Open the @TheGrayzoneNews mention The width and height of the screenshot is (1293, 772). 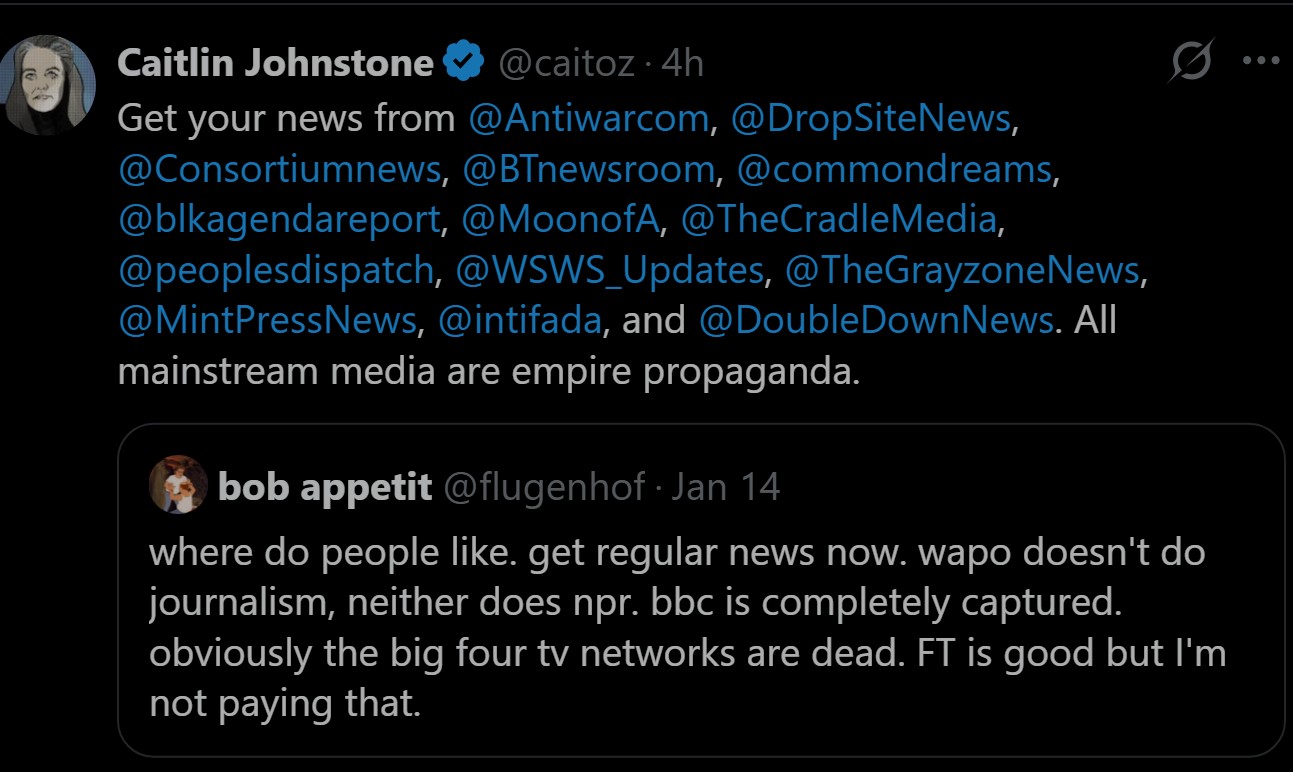pos(962,270)
